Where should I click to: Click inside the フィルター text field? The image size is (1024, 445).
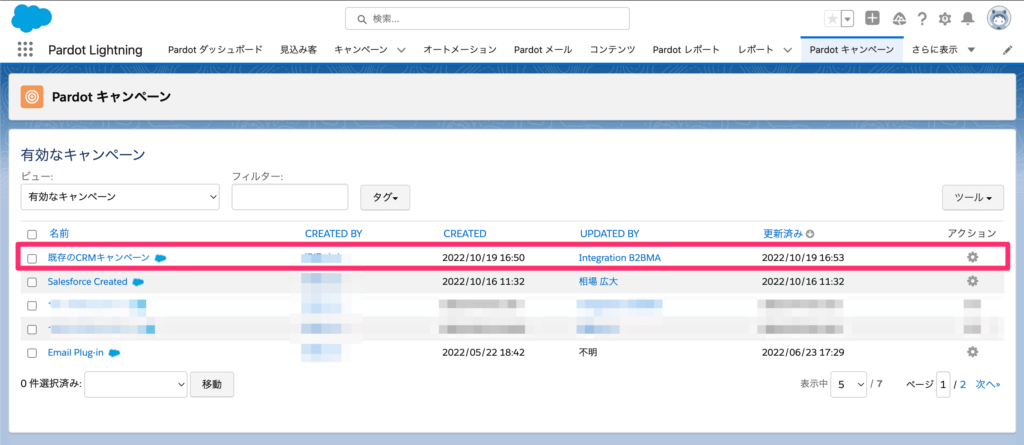[290, 197]
